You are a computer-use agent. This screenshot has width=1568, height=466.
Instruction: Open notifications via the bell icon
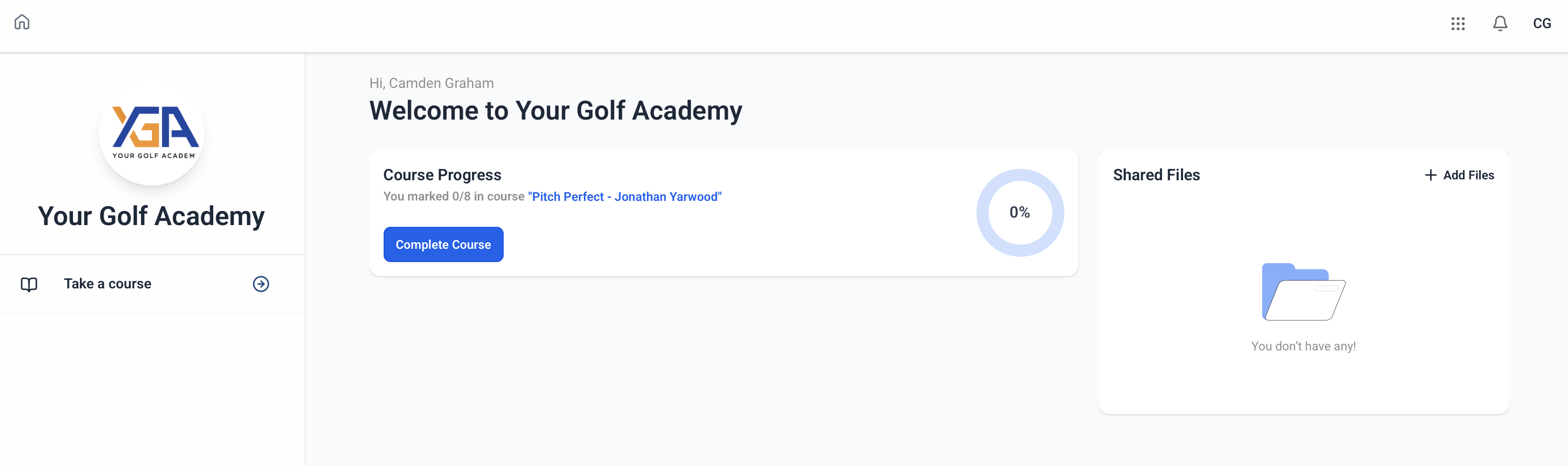1500,24
